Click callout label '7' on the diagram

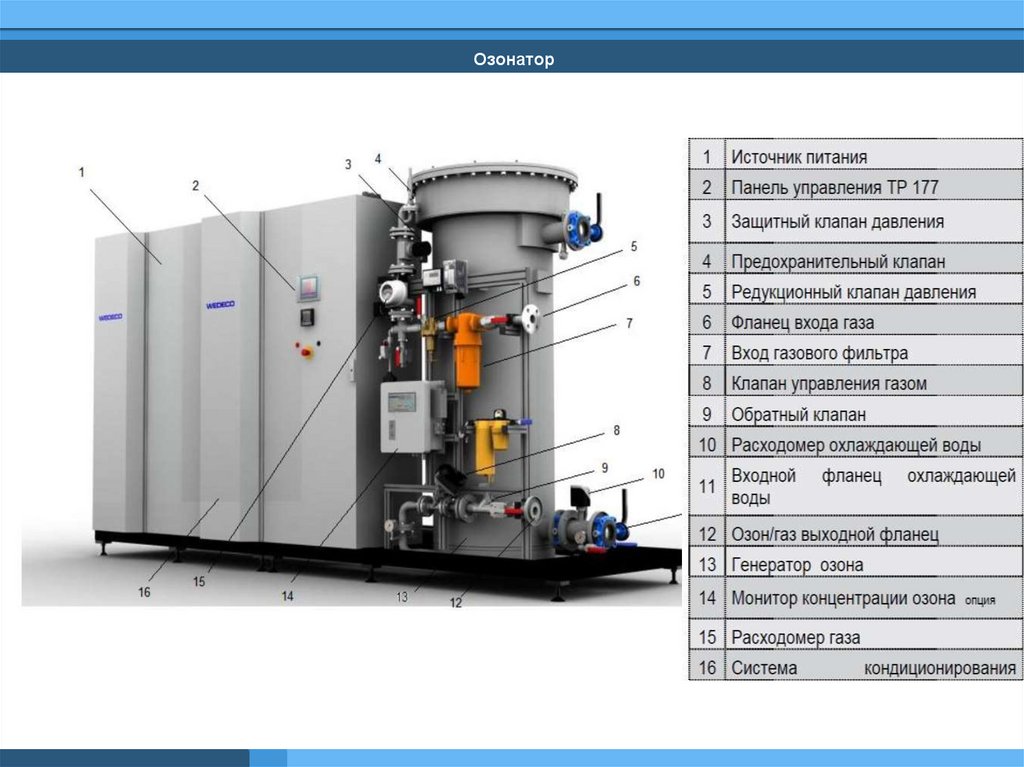point(629,323)
